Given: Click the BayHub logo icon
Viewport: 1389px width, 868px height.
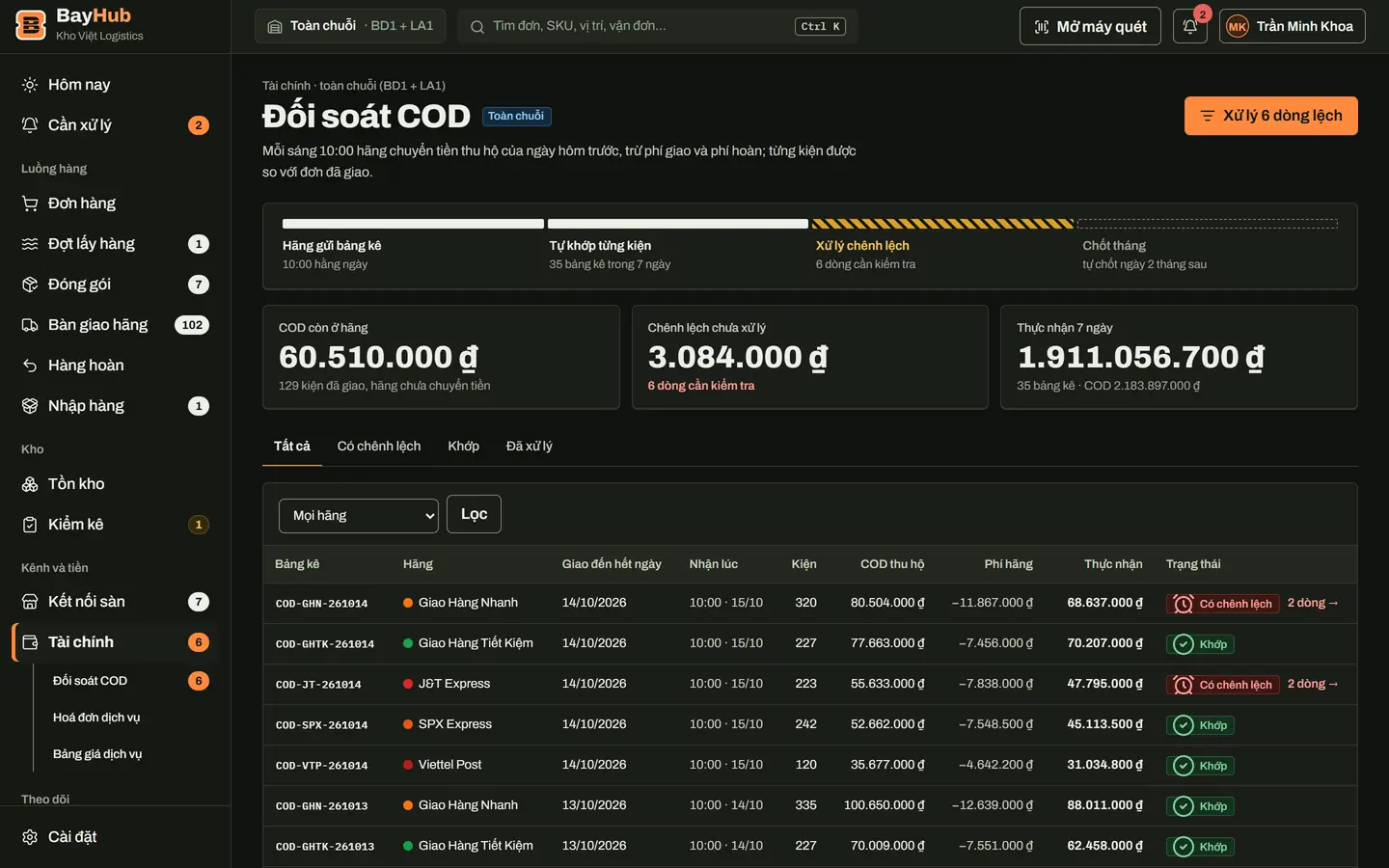Looking at the screenshot, I should pos(31,26).
